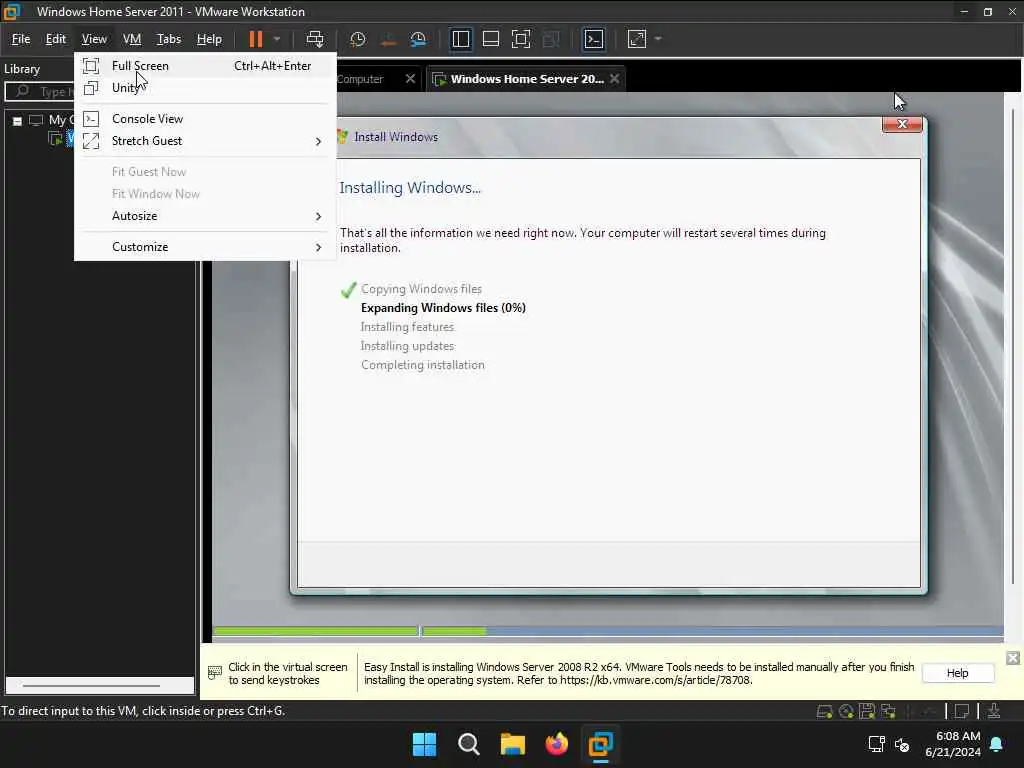The image size is (1024, 768).
Task: Dismiss the Easy Install notification bar
Action: click(x=1012, y=658)
